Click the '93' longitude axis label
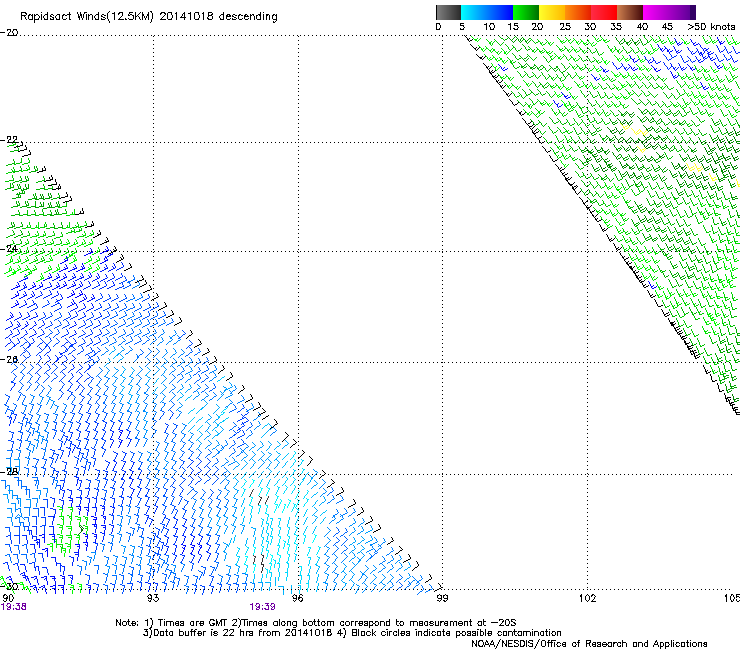 (x=153, y=598)
